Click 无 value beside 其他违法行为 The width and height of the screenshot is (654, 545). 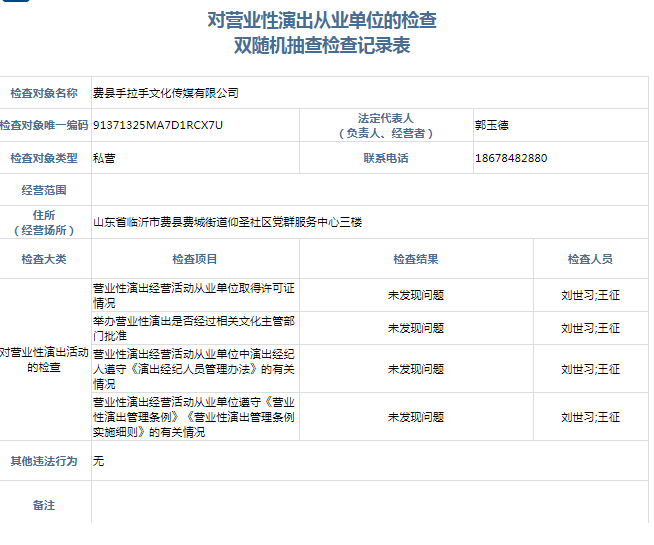coord(98,461)
